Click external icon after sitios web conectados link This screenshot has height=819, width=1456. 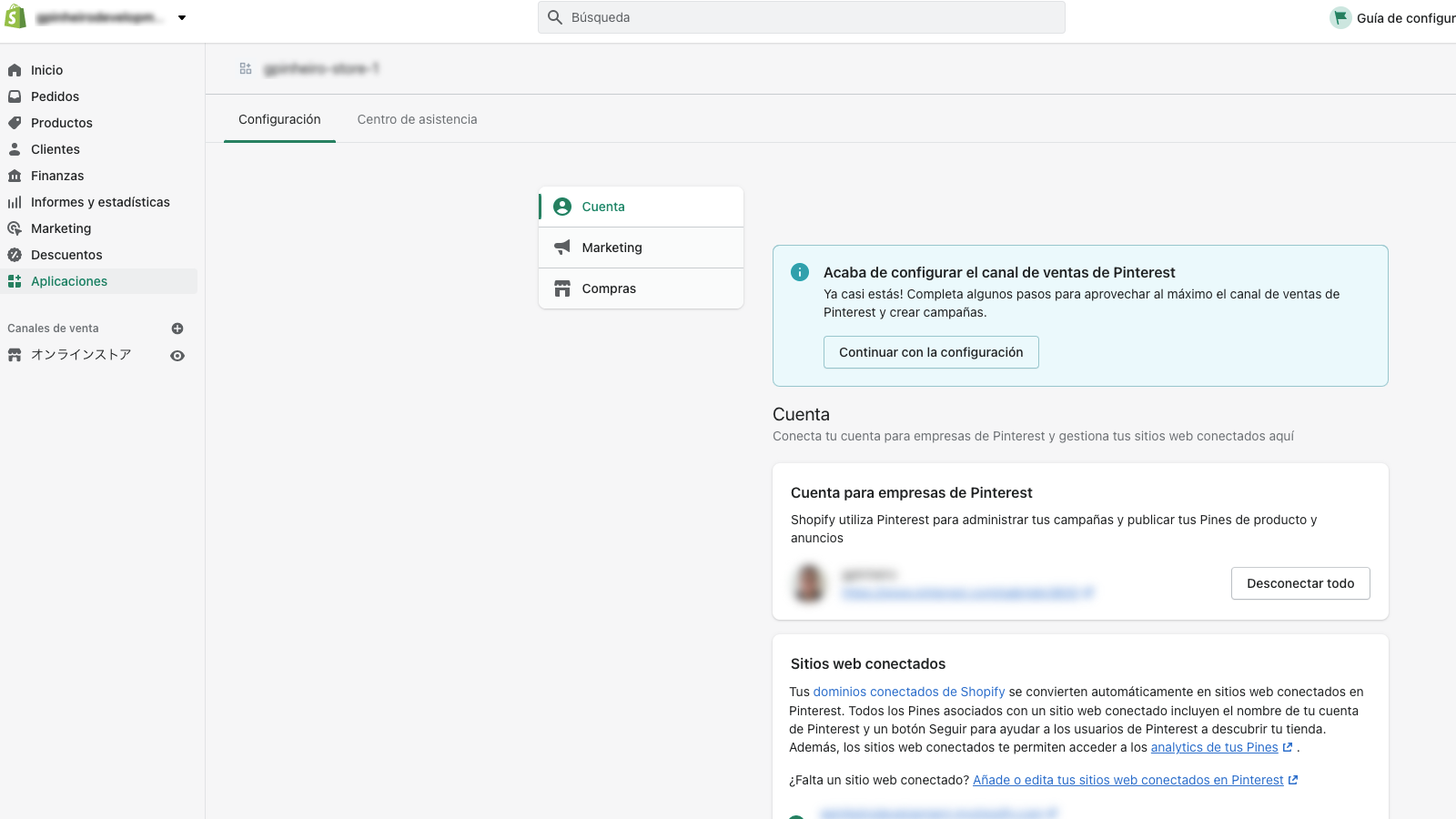coord(1293,780)
